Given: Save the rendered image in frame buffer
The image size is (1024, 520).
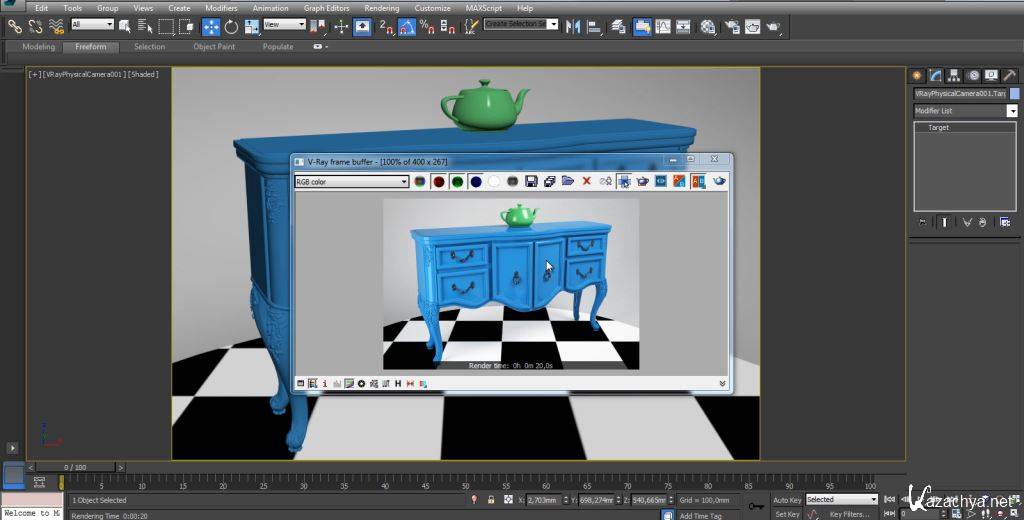Looking at the screenshot, I should 531,181.
